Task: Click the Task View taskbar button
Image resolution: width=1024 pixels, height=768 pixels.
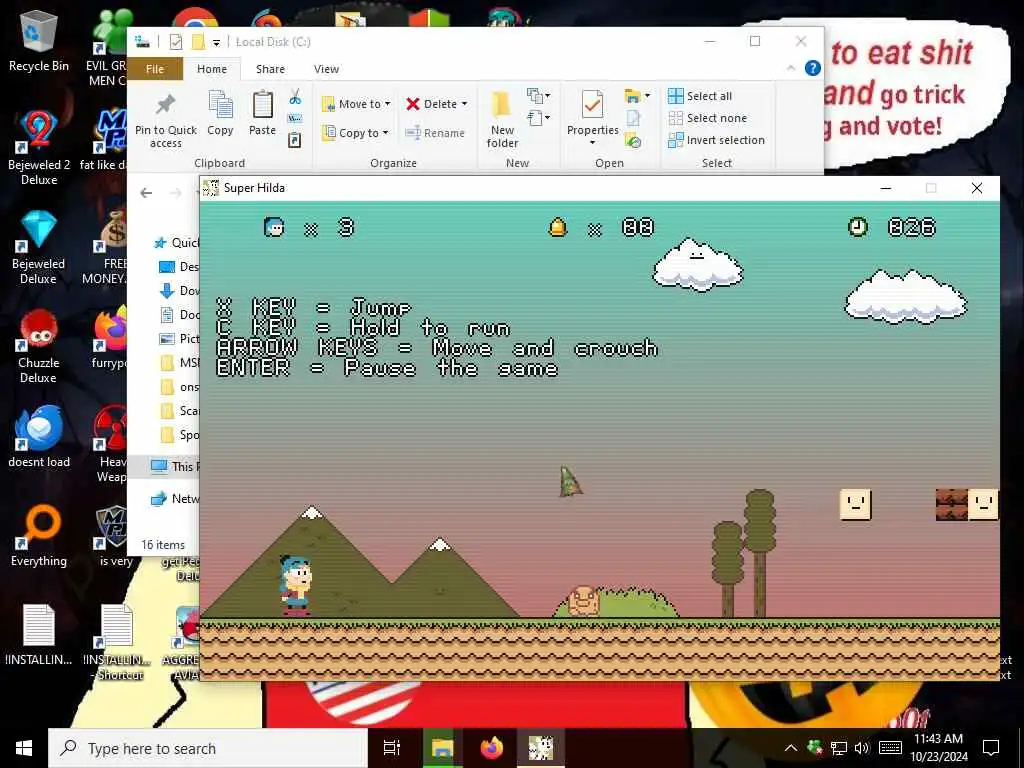Action: 392,748
